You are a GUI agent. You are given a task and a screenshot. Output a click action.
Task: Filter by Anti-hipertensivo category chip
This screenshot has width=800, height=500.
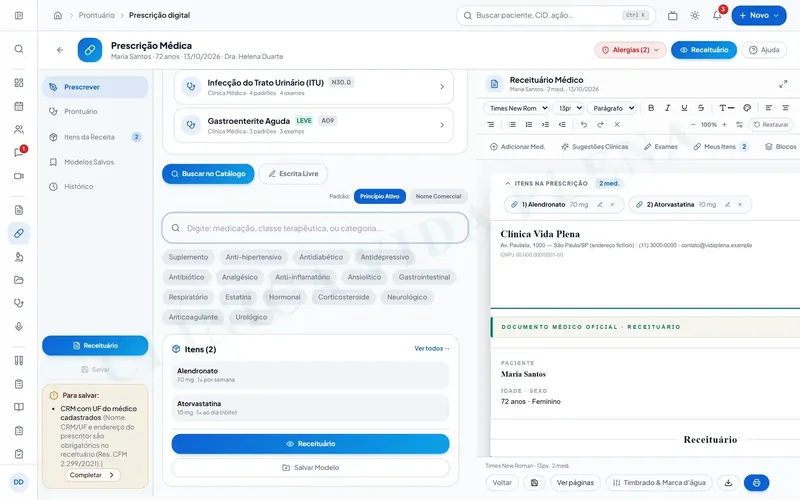tap(254, 257)
